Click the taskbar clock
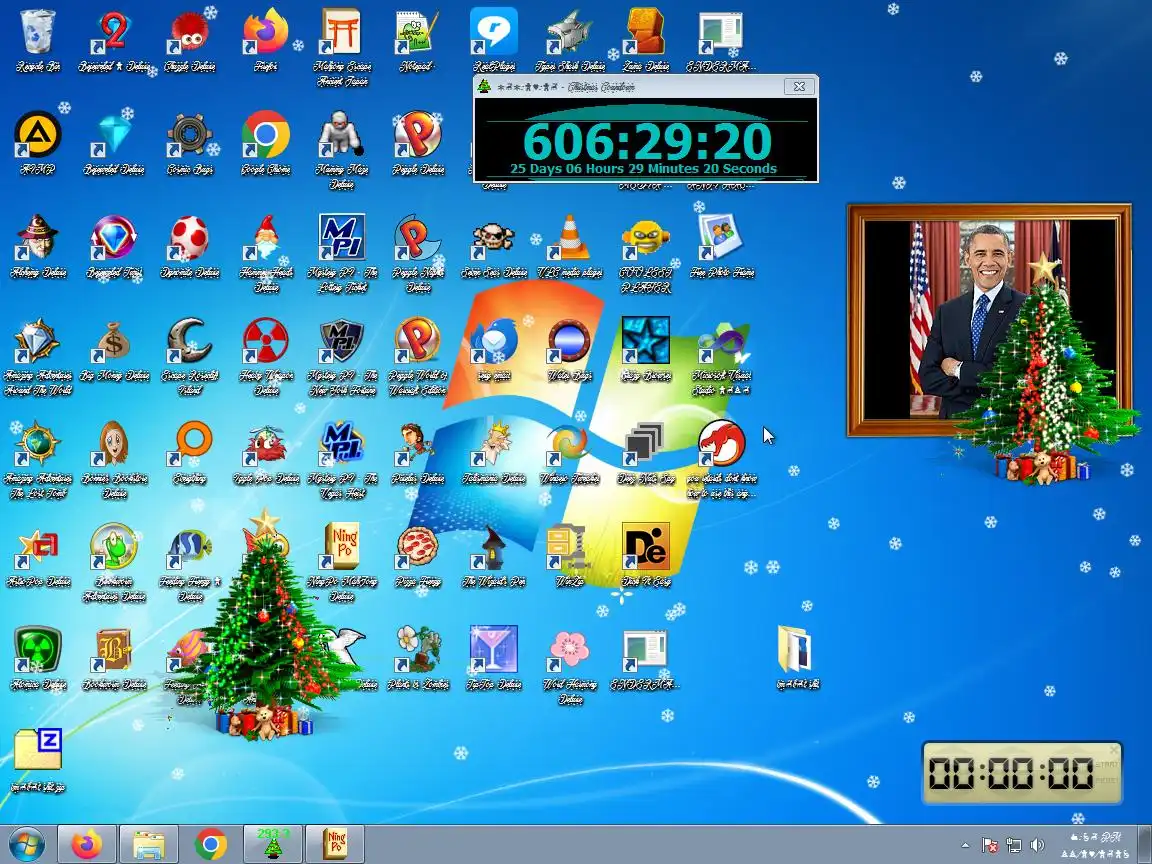This screenshot has width=1152, height=864. click(x=1095, y=845)
